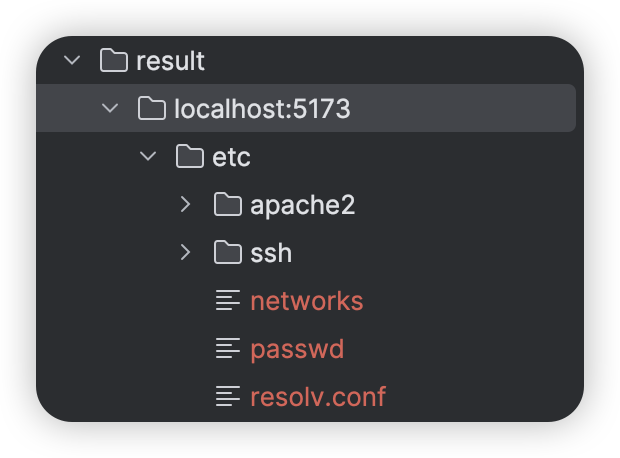620x458 pixels.
Task: Select the result tree label
Action: pyautogui.click(x=170, y=61)
